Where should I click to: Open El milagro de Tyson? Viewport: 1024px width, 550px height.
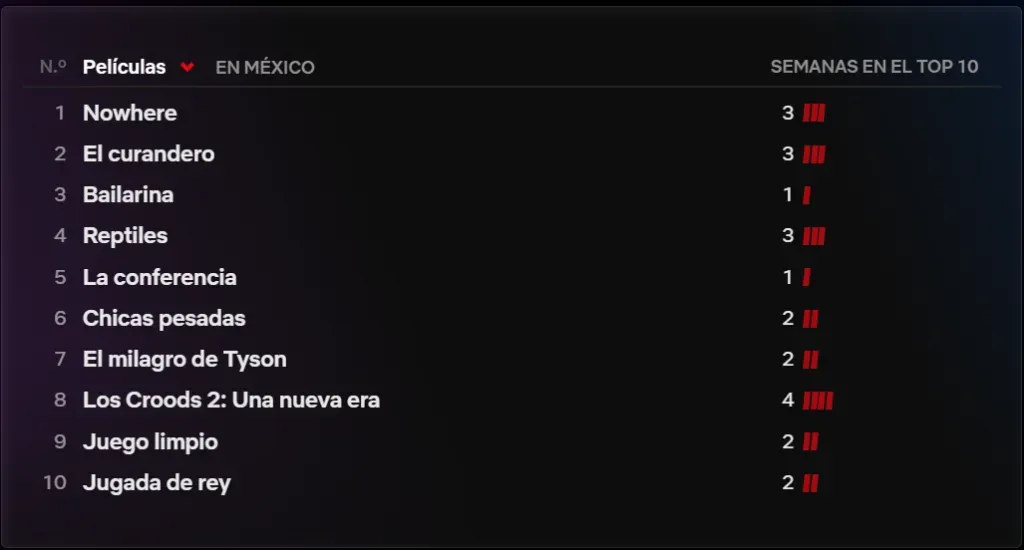(185, 359)
